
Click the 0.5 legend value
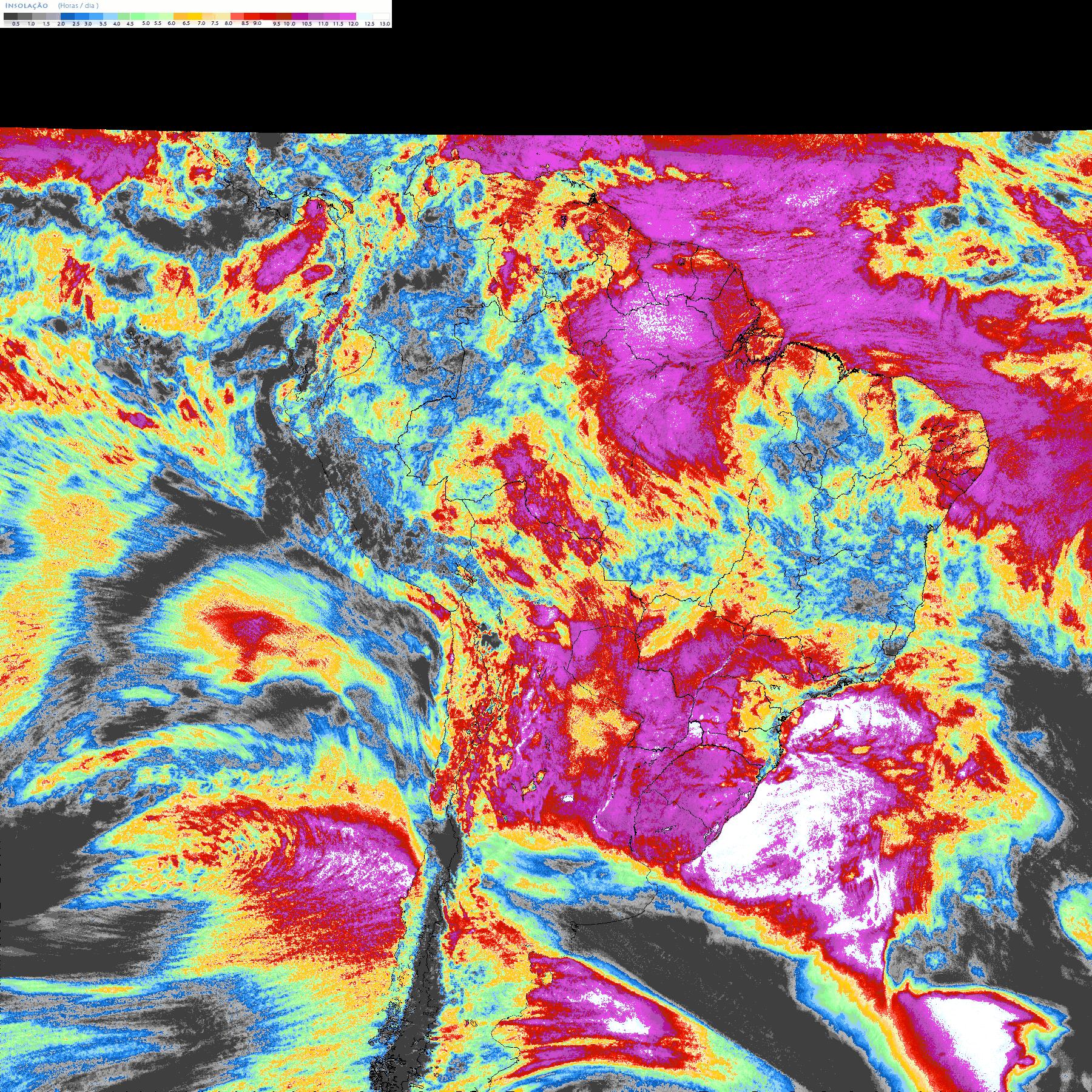[16, 24]
